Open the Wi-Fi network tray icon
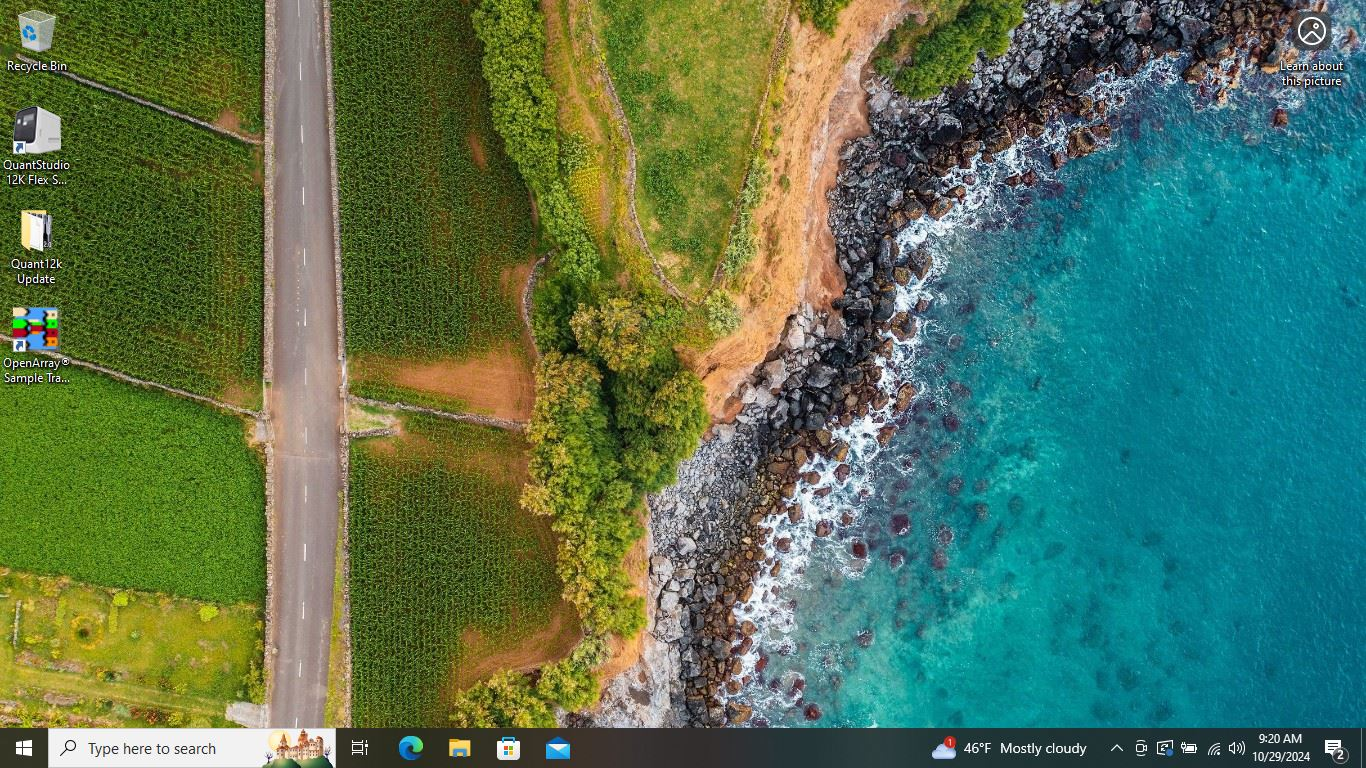Screen dimensions: 1366x768 (x=1213, y=748)
